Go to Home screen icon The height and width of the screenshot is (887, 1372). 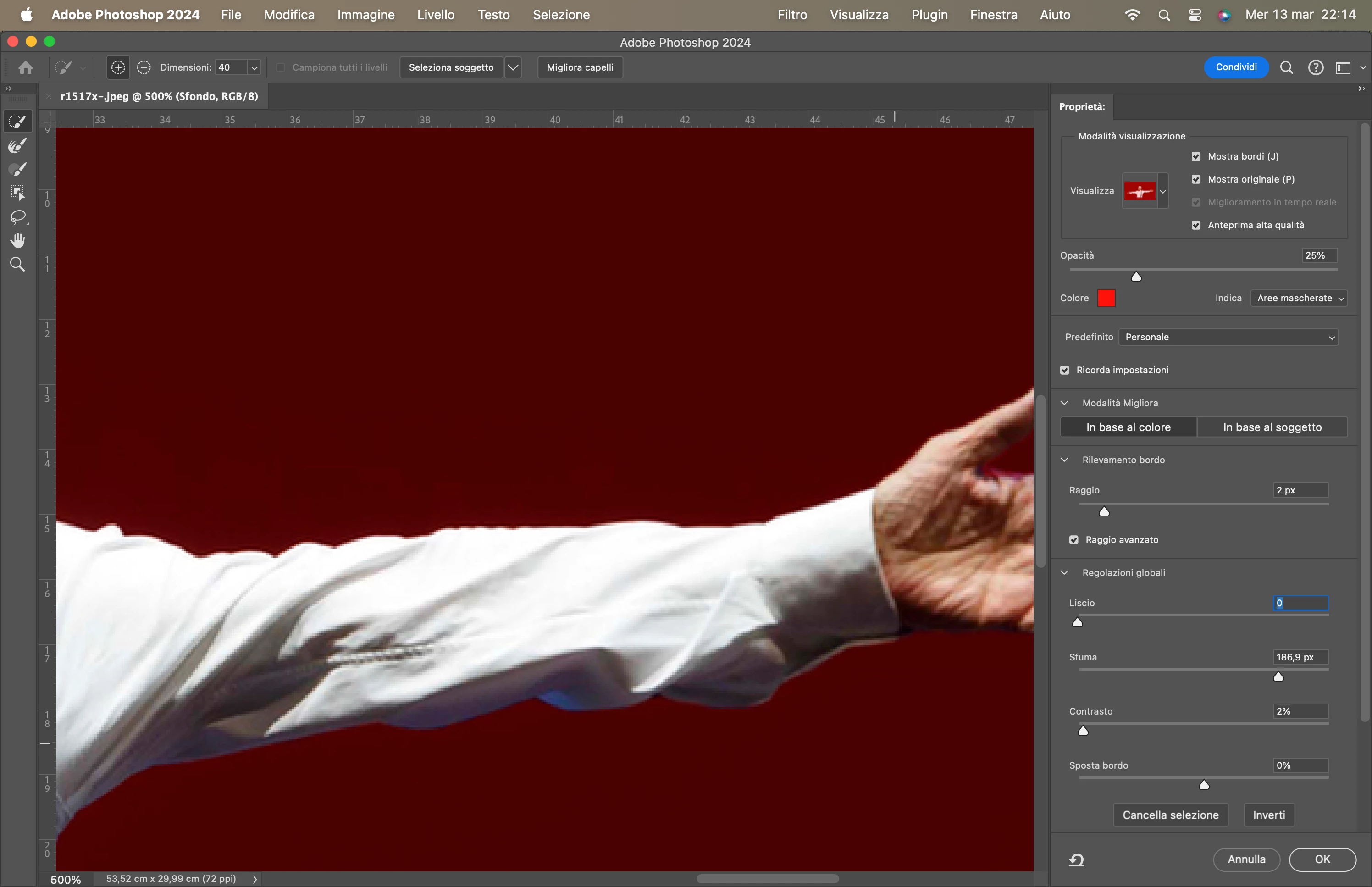tap(25, 67)
